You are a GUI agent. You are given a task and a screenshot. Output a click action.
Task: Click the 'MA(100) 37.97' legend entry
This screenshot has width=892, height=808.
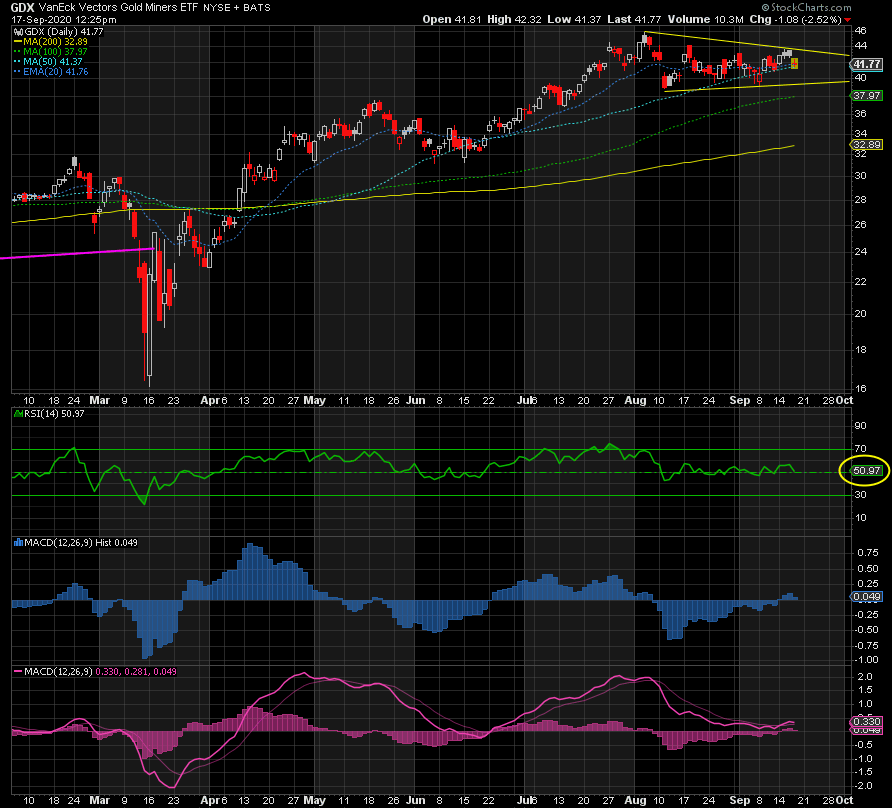(56, 52)
